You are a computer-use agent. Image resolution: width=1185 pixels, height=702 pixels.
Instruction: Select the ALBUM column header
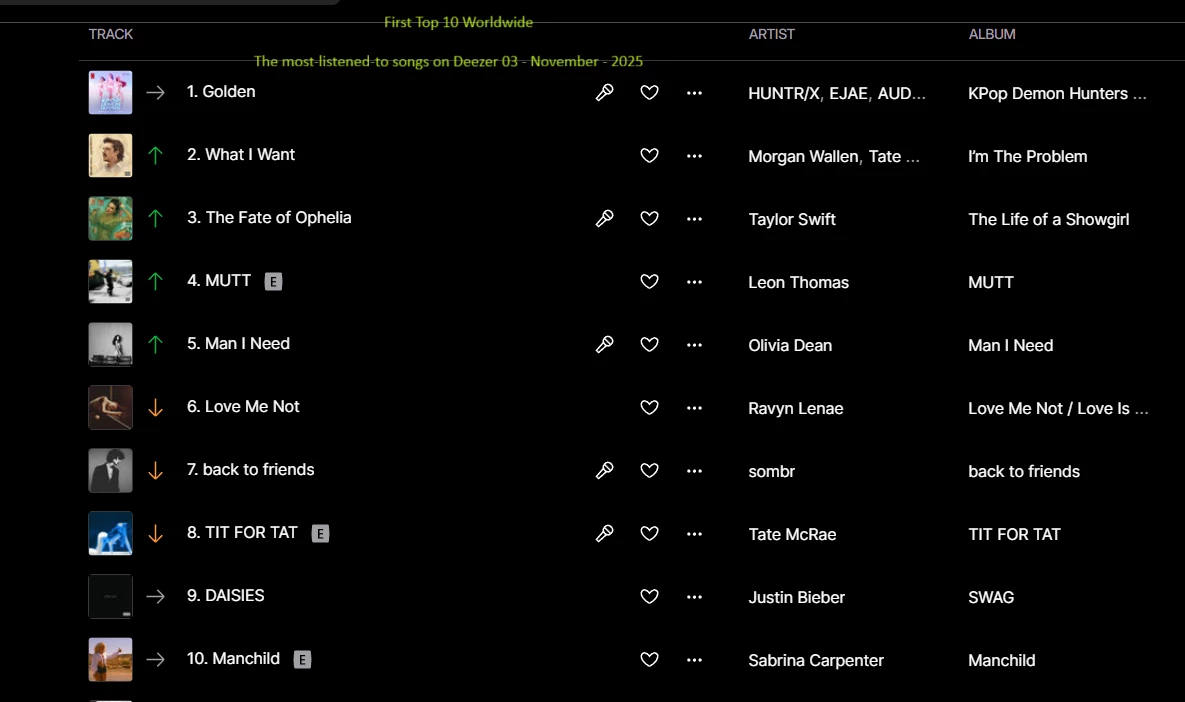coord(992,34)
